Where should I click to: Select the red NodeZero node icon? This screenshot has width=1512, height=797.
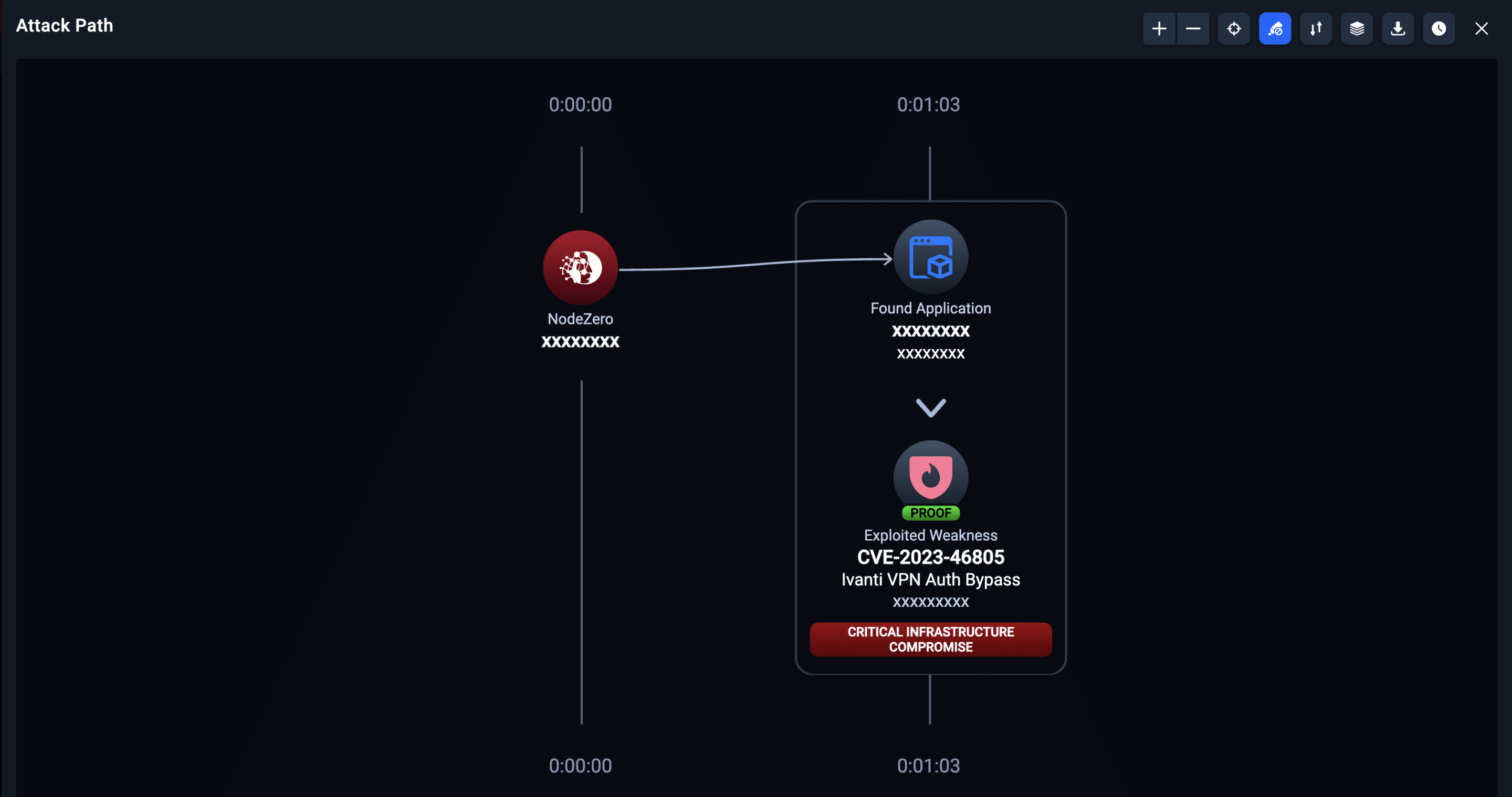(580, 268)
